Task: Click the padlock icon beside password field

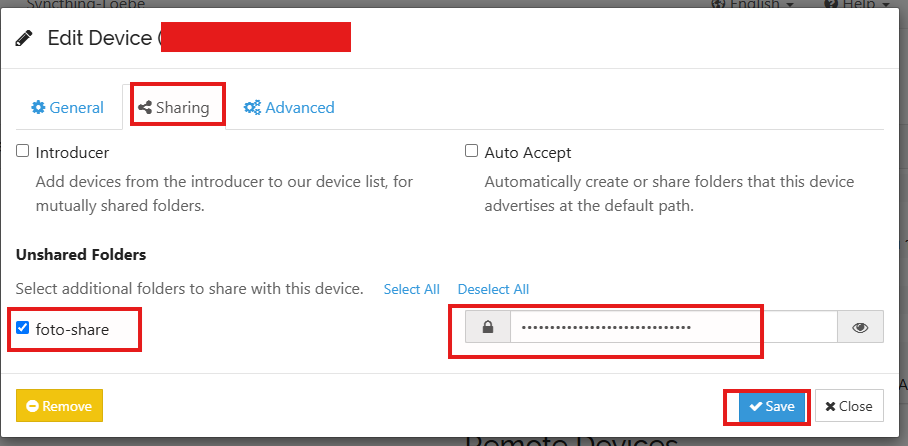Action: [x=488, y=327]
